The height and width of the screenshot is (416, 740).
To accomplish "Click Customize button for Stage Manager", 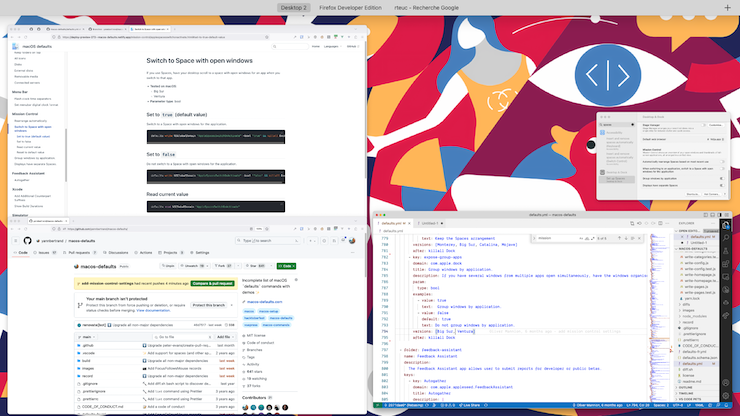I will click(715, 125).
